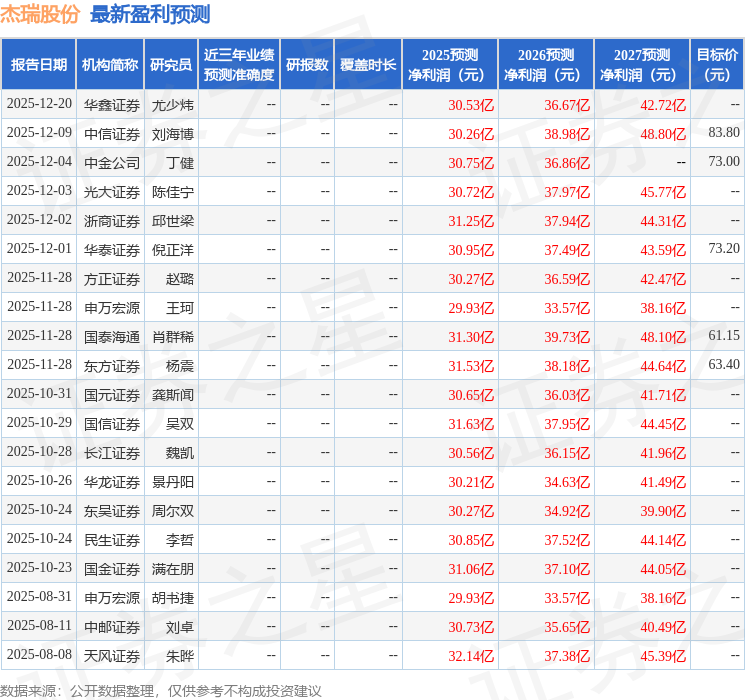
Task: Click 中信证券 institution cell
Action: pos(112,134)
